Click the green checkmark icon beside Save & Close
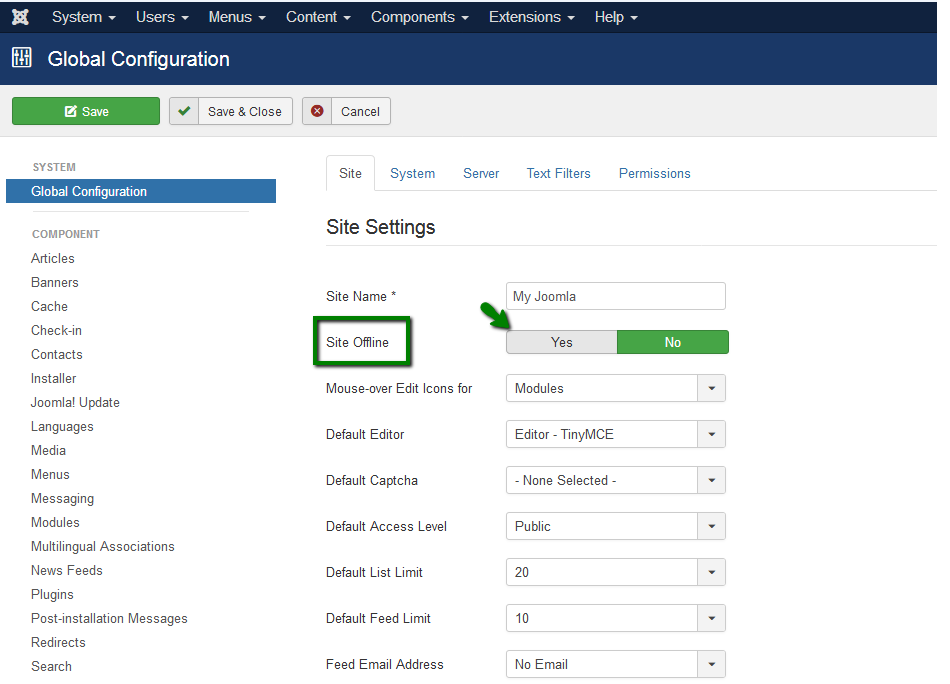 [184, 111]
